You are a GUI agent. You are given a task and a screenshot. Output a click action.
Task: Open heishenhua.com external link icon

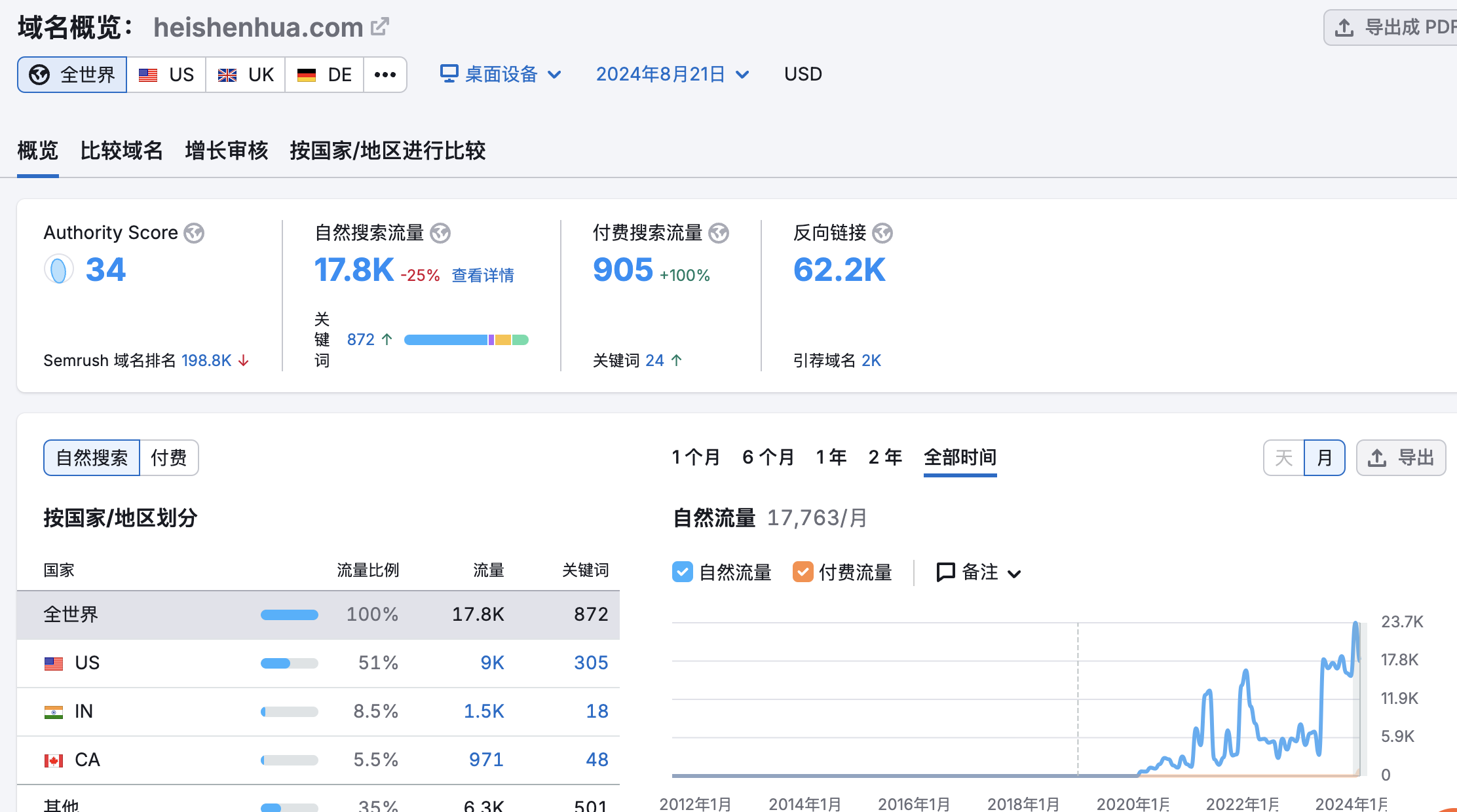(379, 27)
